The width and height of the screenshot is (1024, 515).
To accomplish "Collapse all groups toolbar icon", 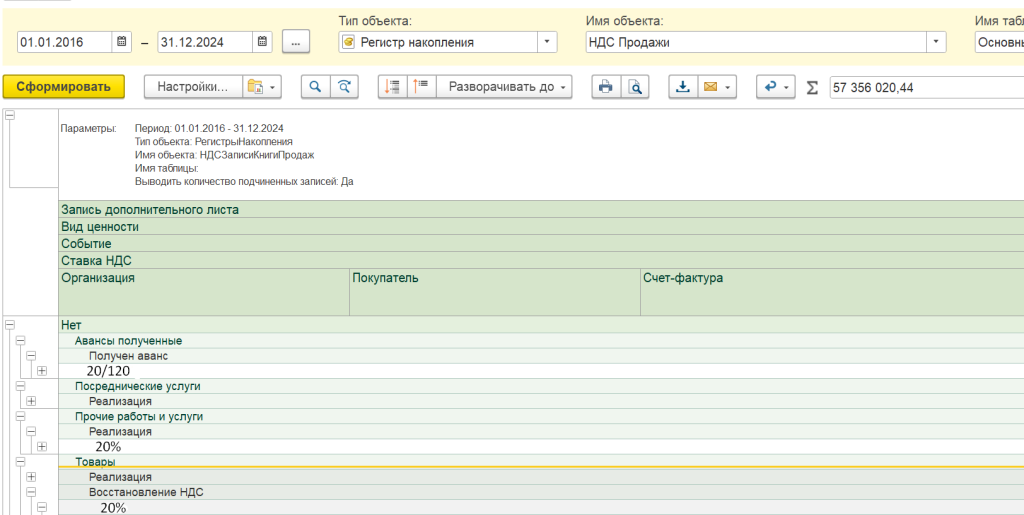I will [392, 86].
